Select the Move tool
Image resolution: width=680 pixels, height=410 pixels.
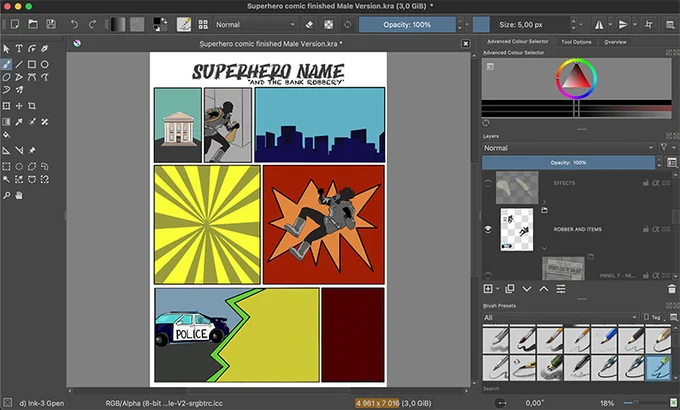click(19, 106)
